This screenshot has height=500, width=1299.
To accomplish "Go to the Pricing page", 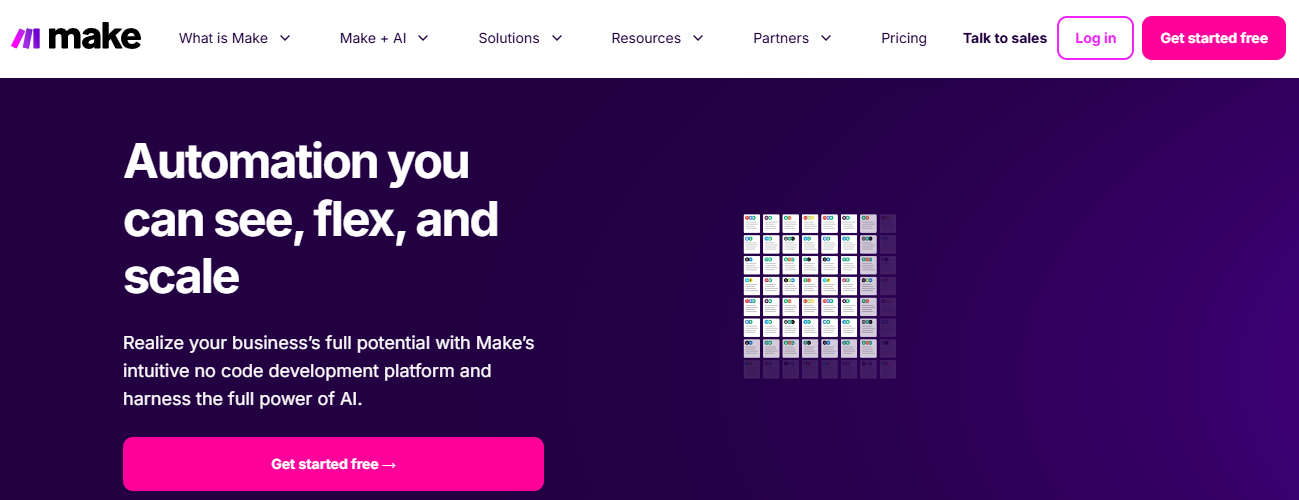I will tap(904, 38).
